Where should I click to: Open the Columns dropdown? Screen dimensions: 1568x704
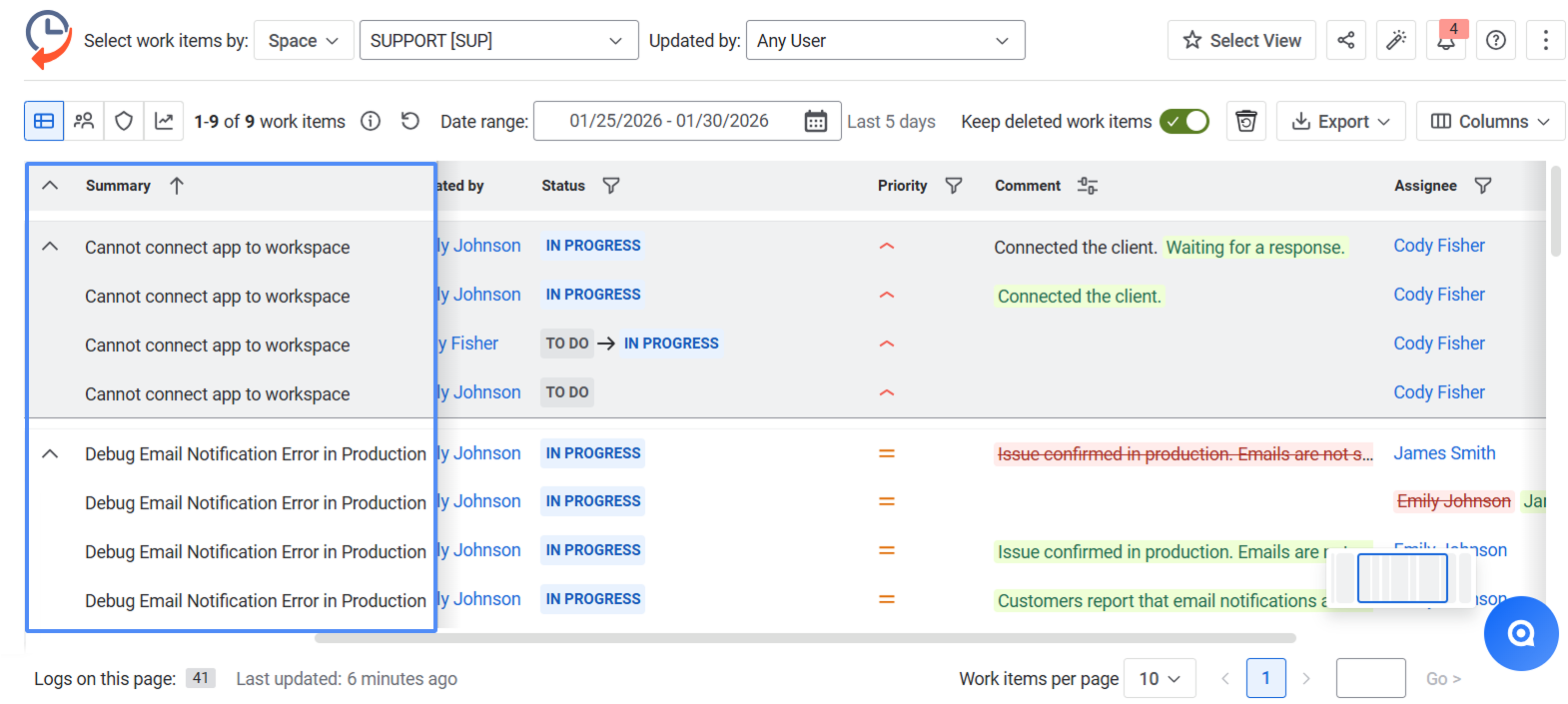point(1489,121)
